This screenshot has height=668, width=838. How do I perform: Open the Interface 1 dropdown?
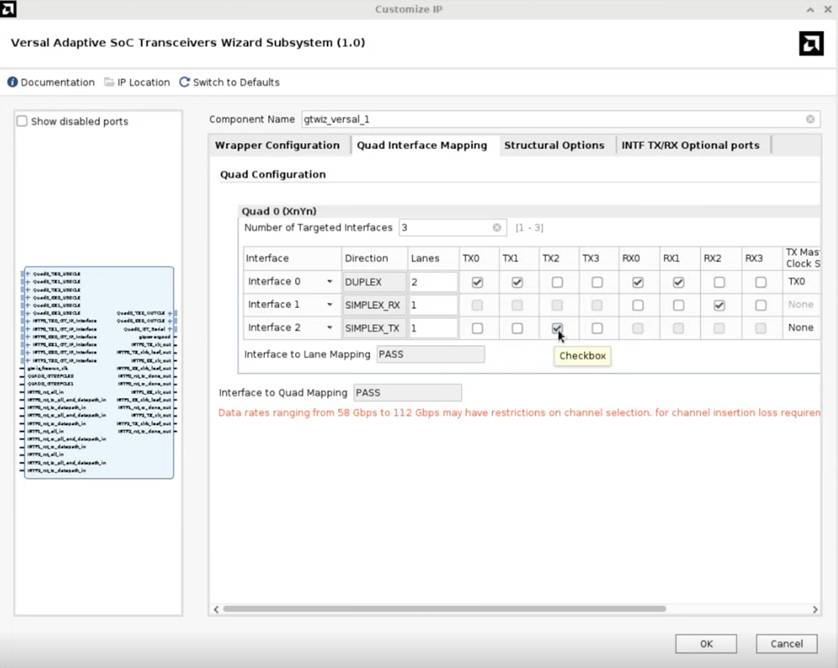(x=330, y=305)
